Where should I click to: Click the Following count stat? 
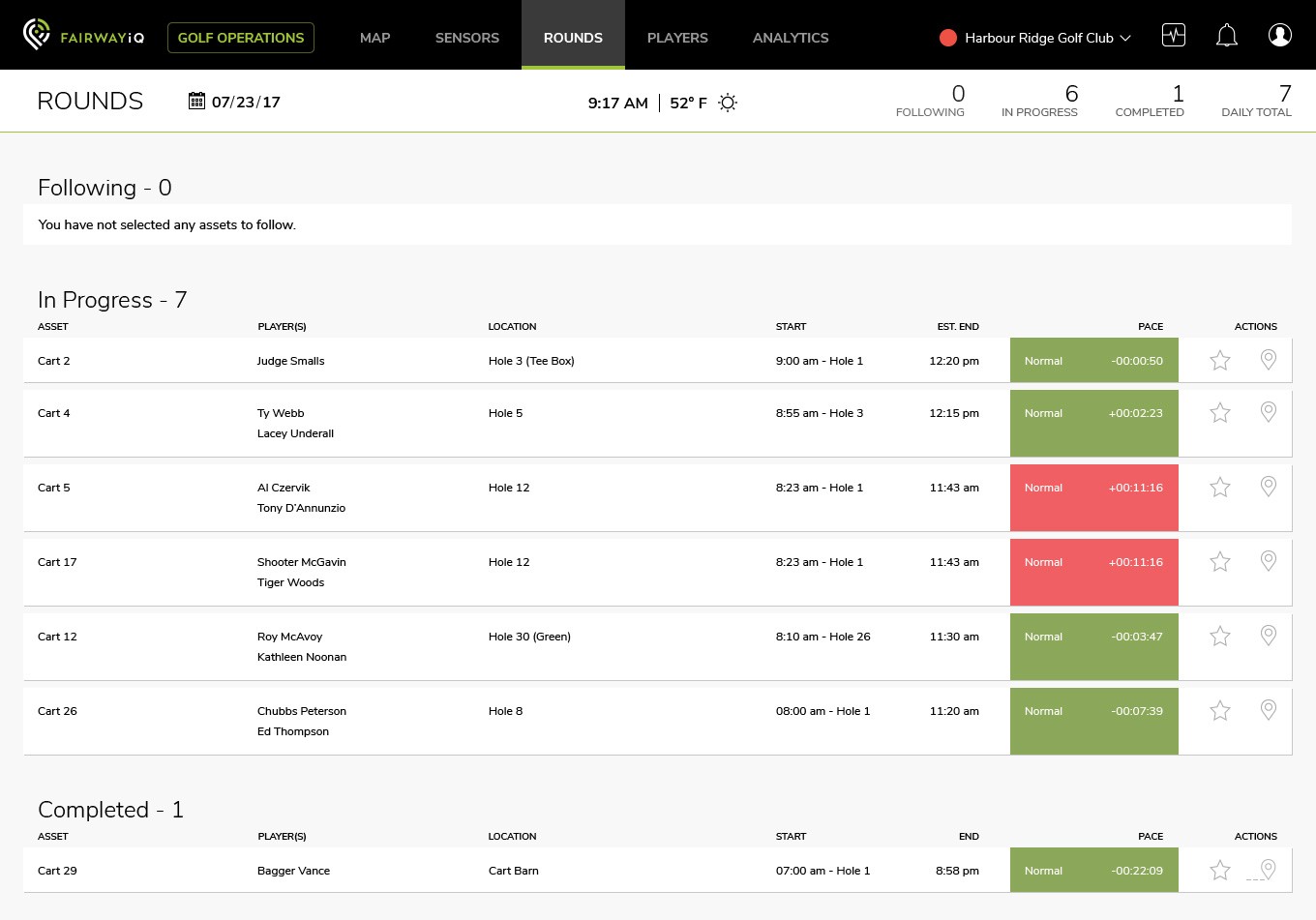(x=930, y=101)
